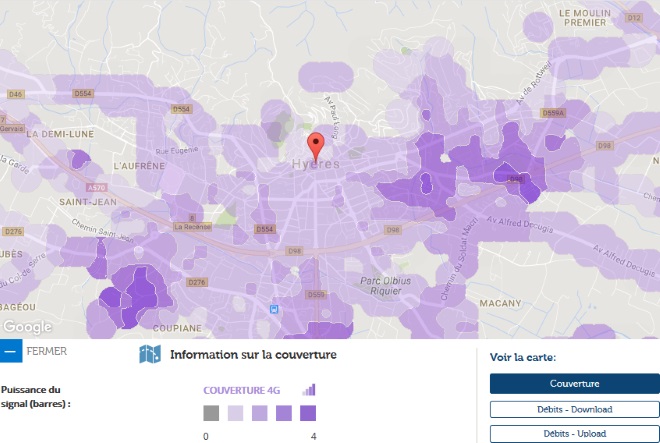Click the third purple signal swatch

pyautogui.click(x=284, y=413)
